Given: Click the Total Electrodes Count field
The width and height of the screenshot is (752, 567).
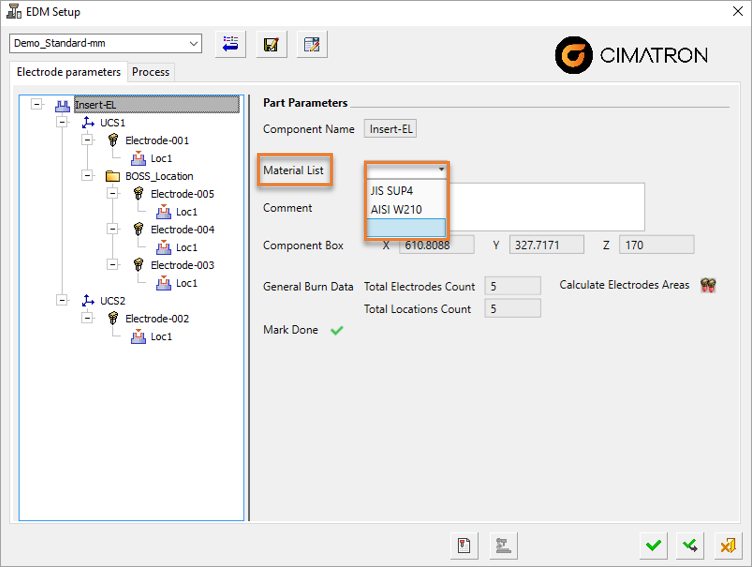Looking at the screenshot, I should click(x=512, y=286).
